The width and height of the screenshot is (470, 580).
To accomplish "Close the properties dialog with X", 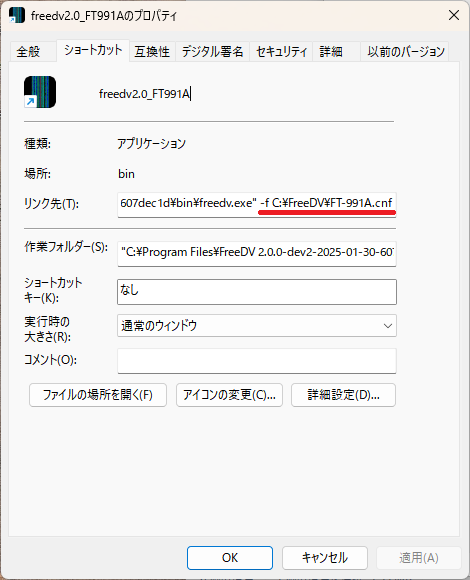I will click(454, 15).
